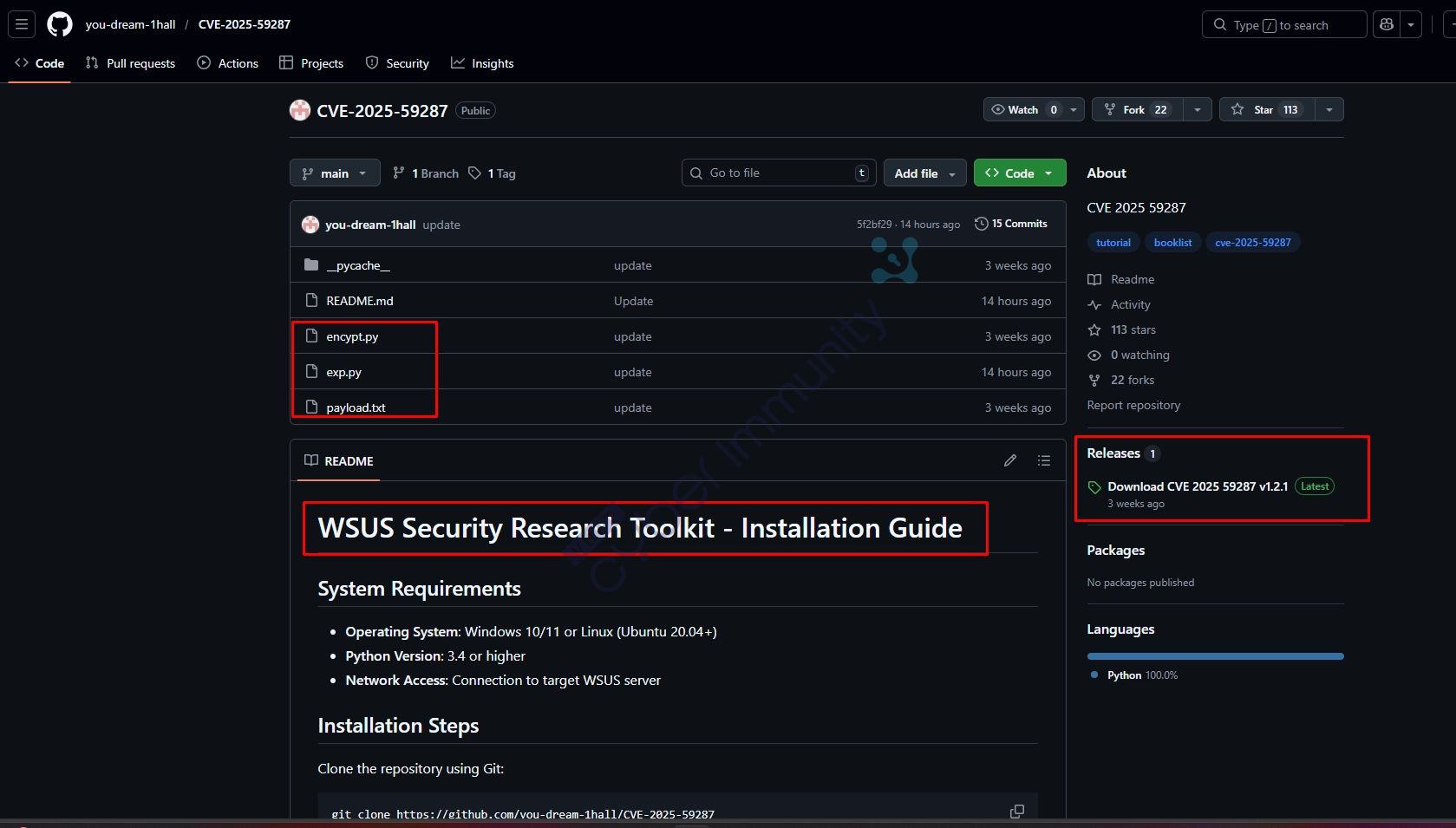Fork the CVE-2025-59287 repository
The image size is (1456, 828).
point(1133,109)
